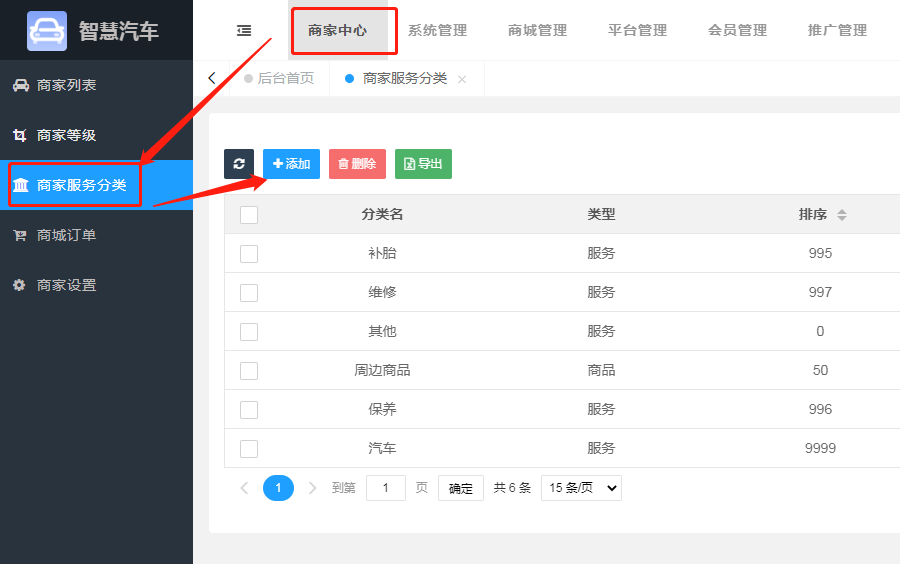Toggle the sidebar collapse hamburger icon
The width and height of the screenshot is (900, 564).
click(x=244, y=30)
